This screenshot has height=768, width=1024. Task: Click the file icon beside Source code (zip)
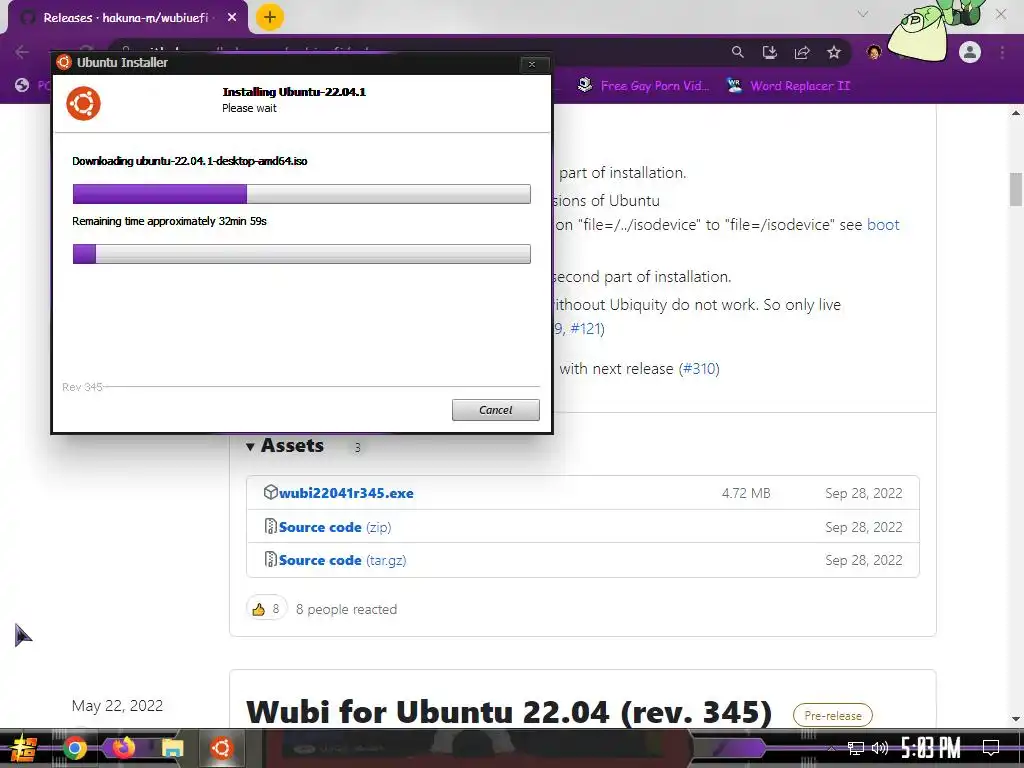click(270, 526)
